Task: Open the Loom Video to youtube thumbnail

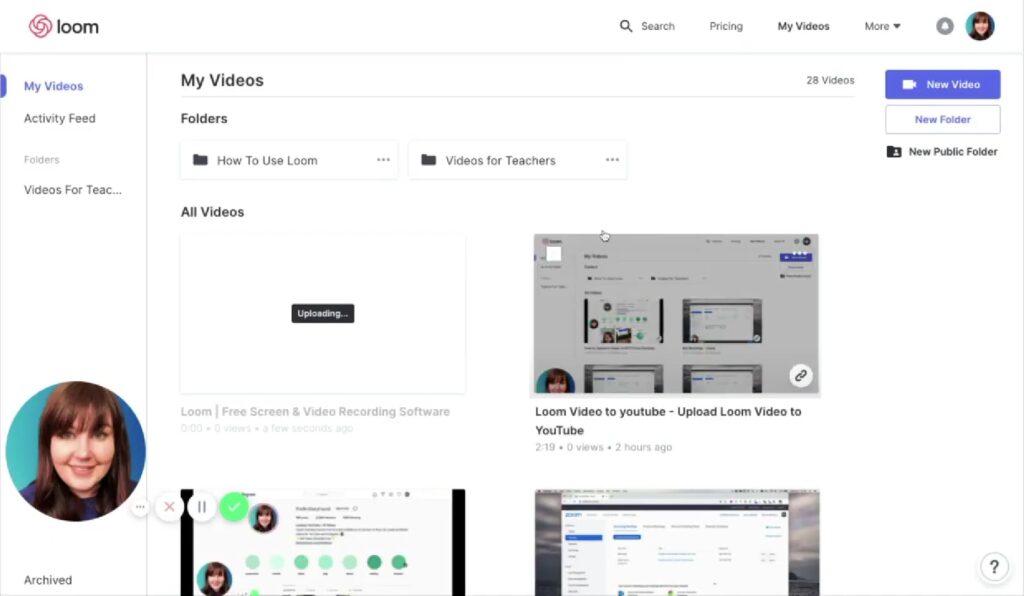Action: [x=676, y=314]
